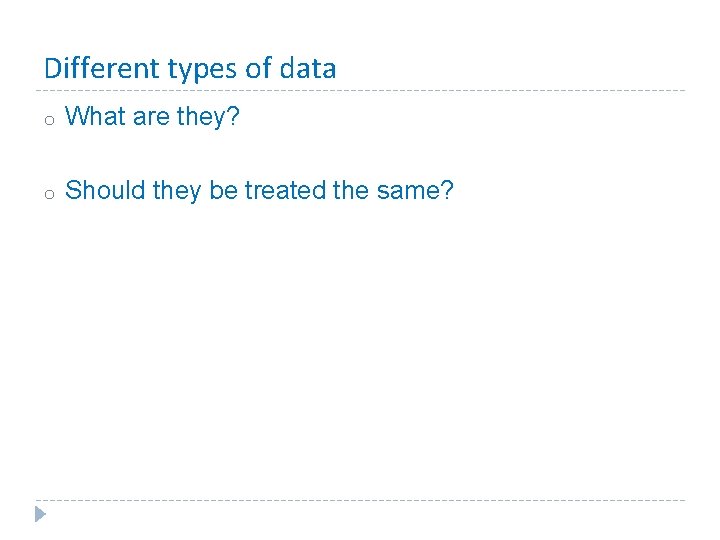The width and height of the screenshot is (720, 540).
Task: Click the 'What are they?' bullet text
Action: 152,117
